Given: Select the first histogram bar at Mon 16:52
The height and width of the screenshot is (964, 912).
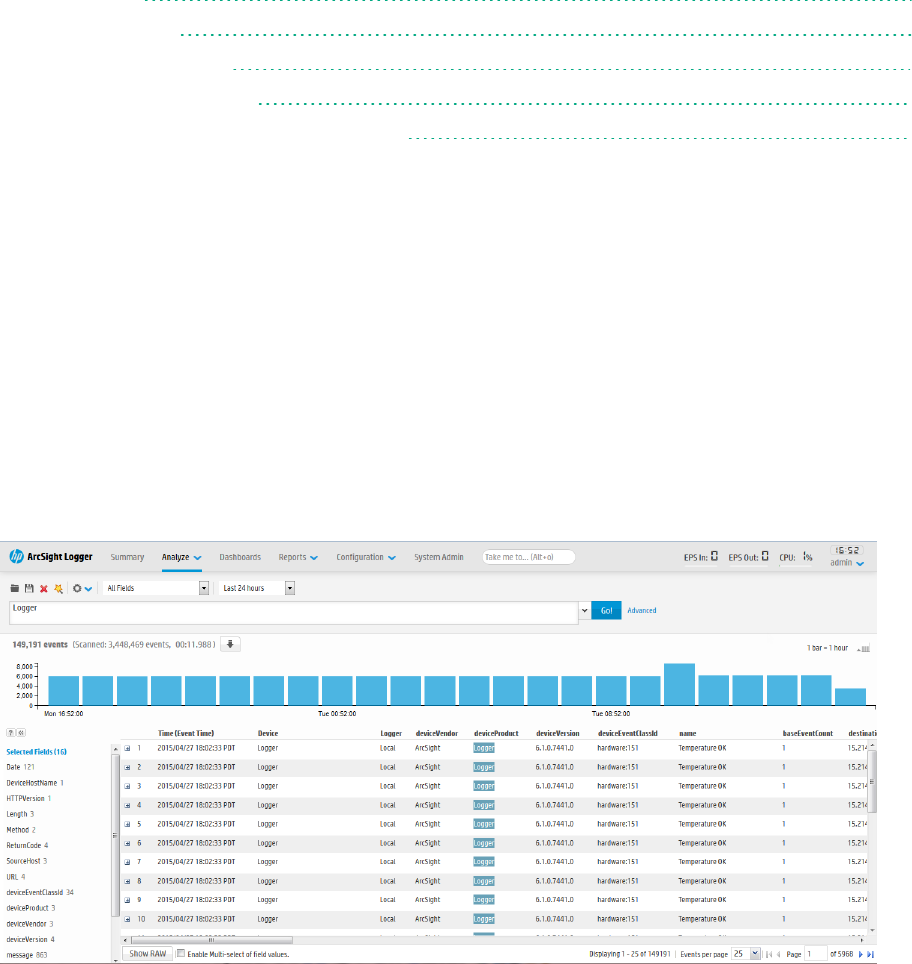Looking at the screenshot, I should pos(63,690).
